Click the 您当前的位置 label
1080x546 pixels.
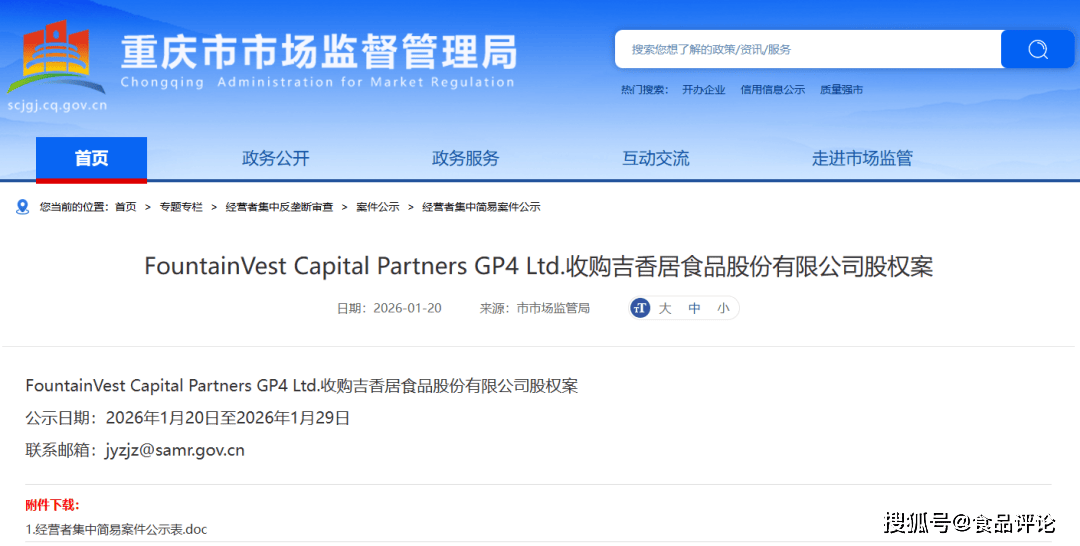(76, 207)
